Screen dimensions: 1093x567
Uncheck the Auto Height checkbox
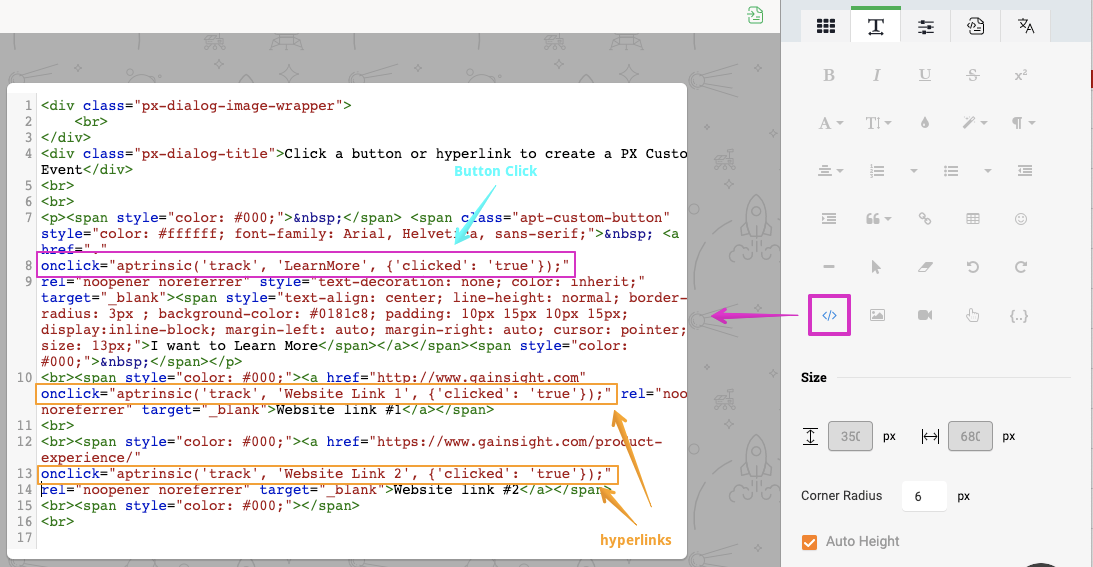click(809, 542)
